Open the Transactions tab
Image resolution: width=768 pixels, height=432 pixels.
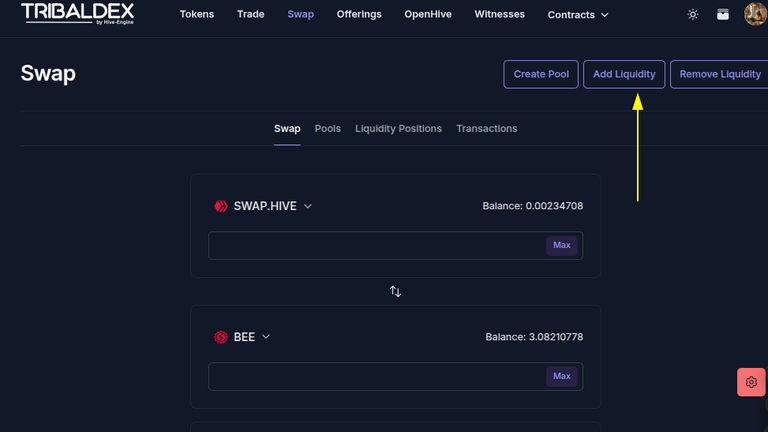(487, 129)
